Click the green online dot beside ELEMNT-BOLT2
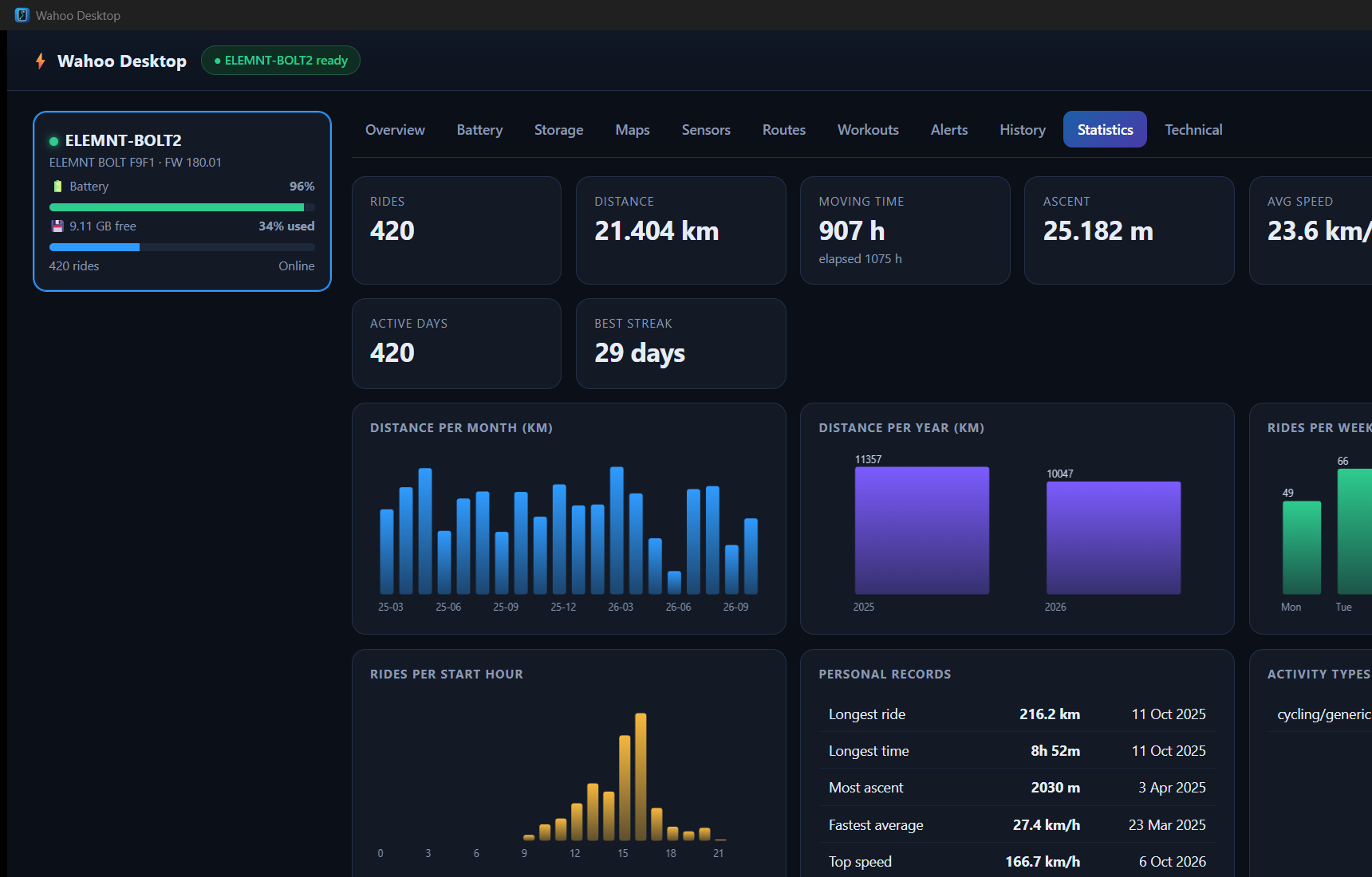This screenshot has height=877, width=1372. (x=54, y=141)
